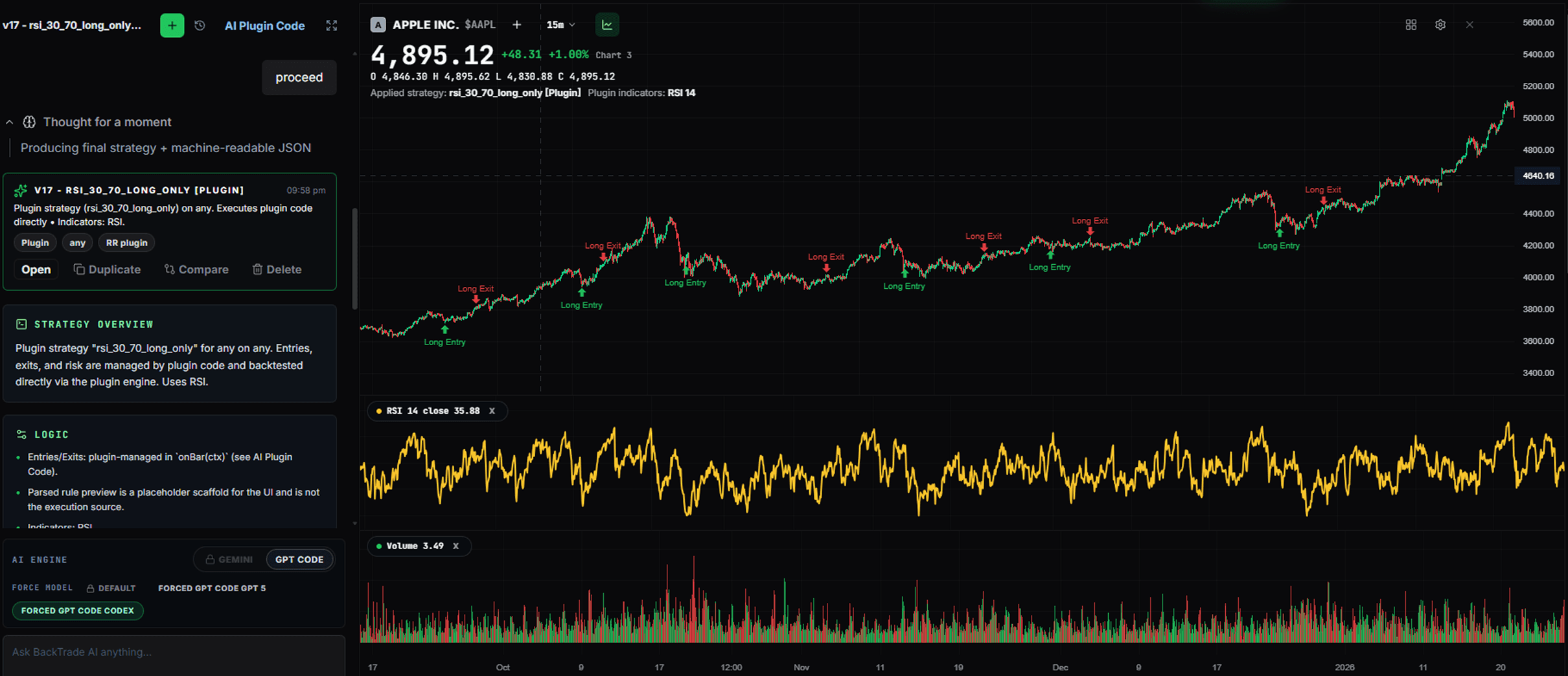Open the chart grid layout icon
This screenshot has width=1568, height=676.
1411,25
